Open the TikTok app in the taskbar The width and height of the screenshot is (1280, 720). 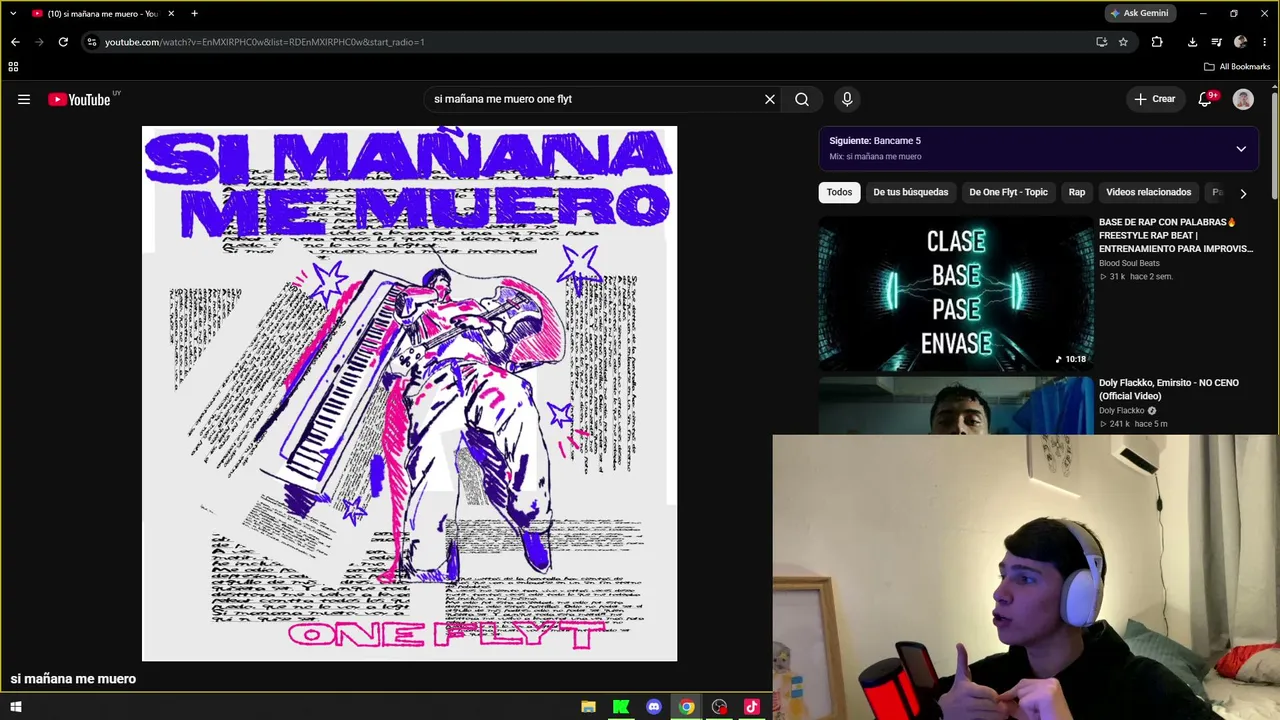pyautogui.click(x=752, y=707)
